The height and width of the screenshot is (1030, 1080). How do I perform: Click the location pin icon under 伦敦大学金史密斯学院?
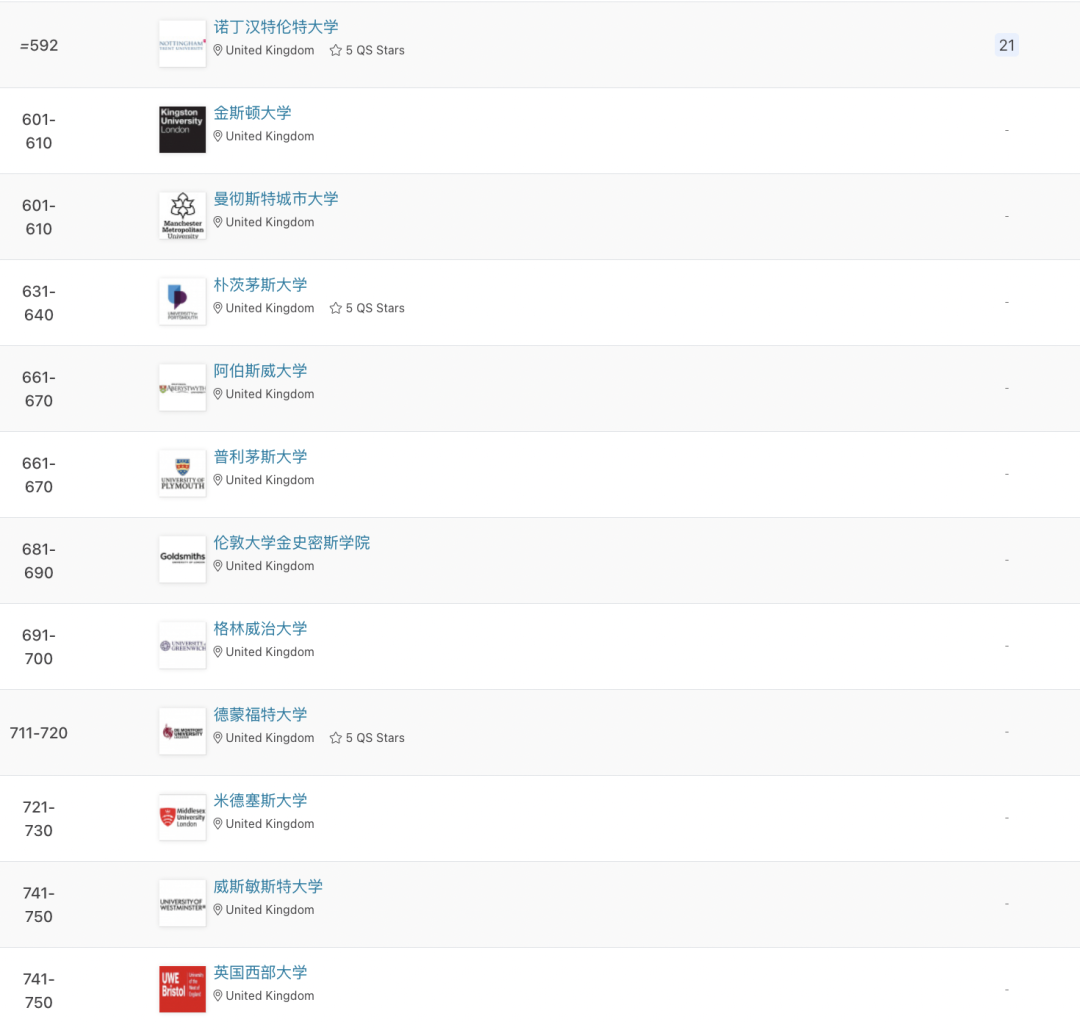pyautogui.click(x=218, y=566)
